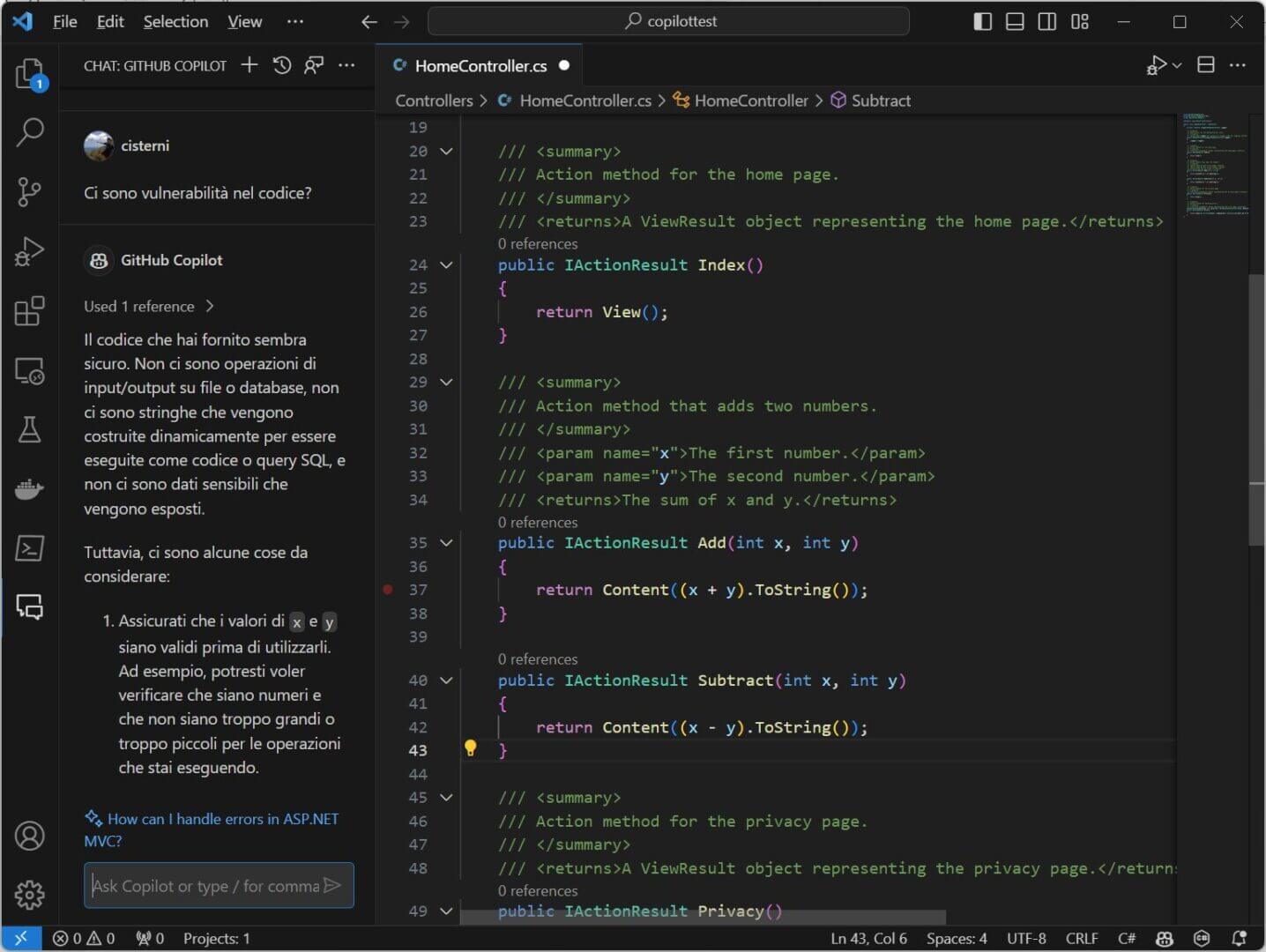
Task: Toggle the breakpoint on line 37
Action: 387,590
